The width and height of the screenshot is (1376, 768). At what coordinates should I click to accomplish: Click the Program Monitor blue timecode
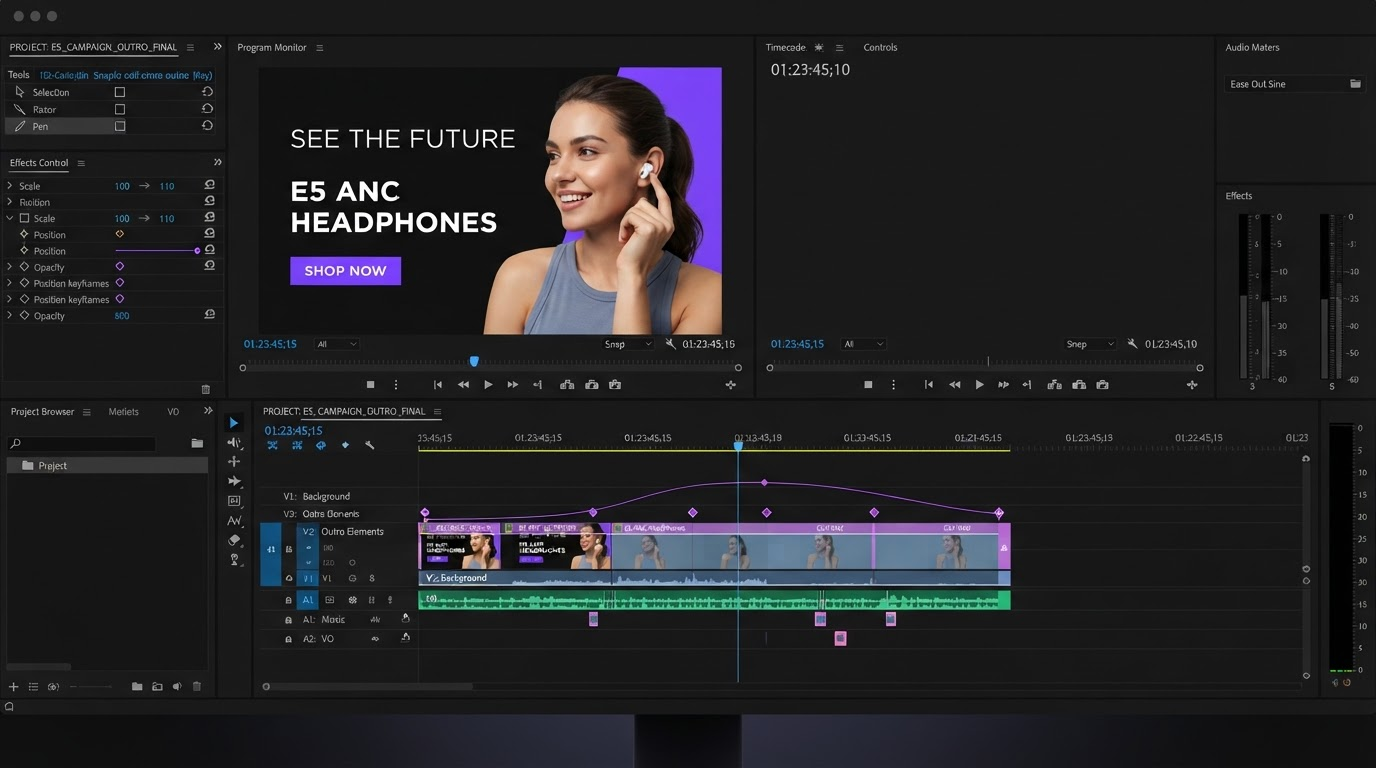[270, 344]
